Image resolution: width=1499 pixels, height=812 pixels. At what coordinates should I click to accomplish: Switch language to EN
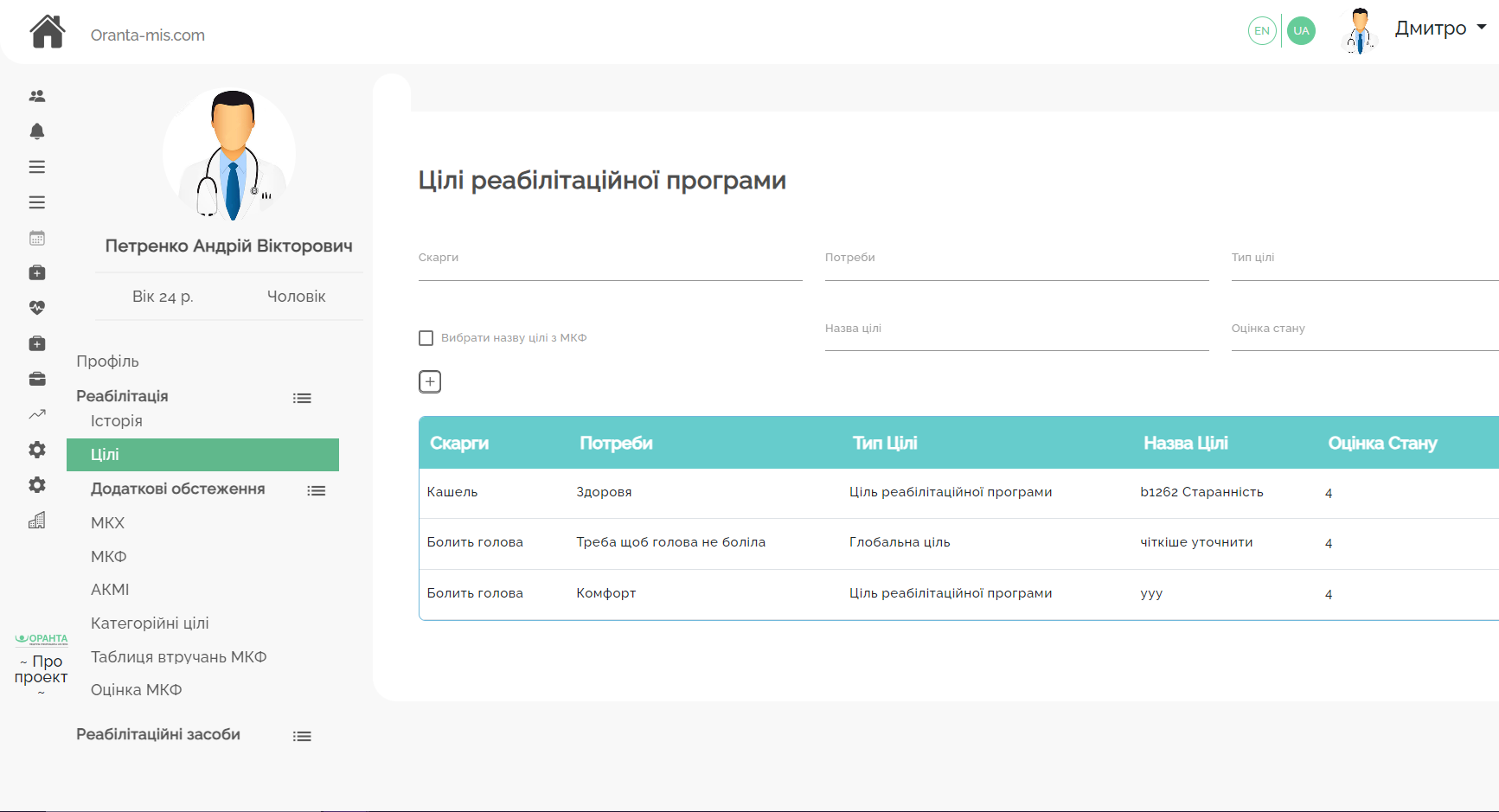pyautogui.click(x=1262, y=31)
